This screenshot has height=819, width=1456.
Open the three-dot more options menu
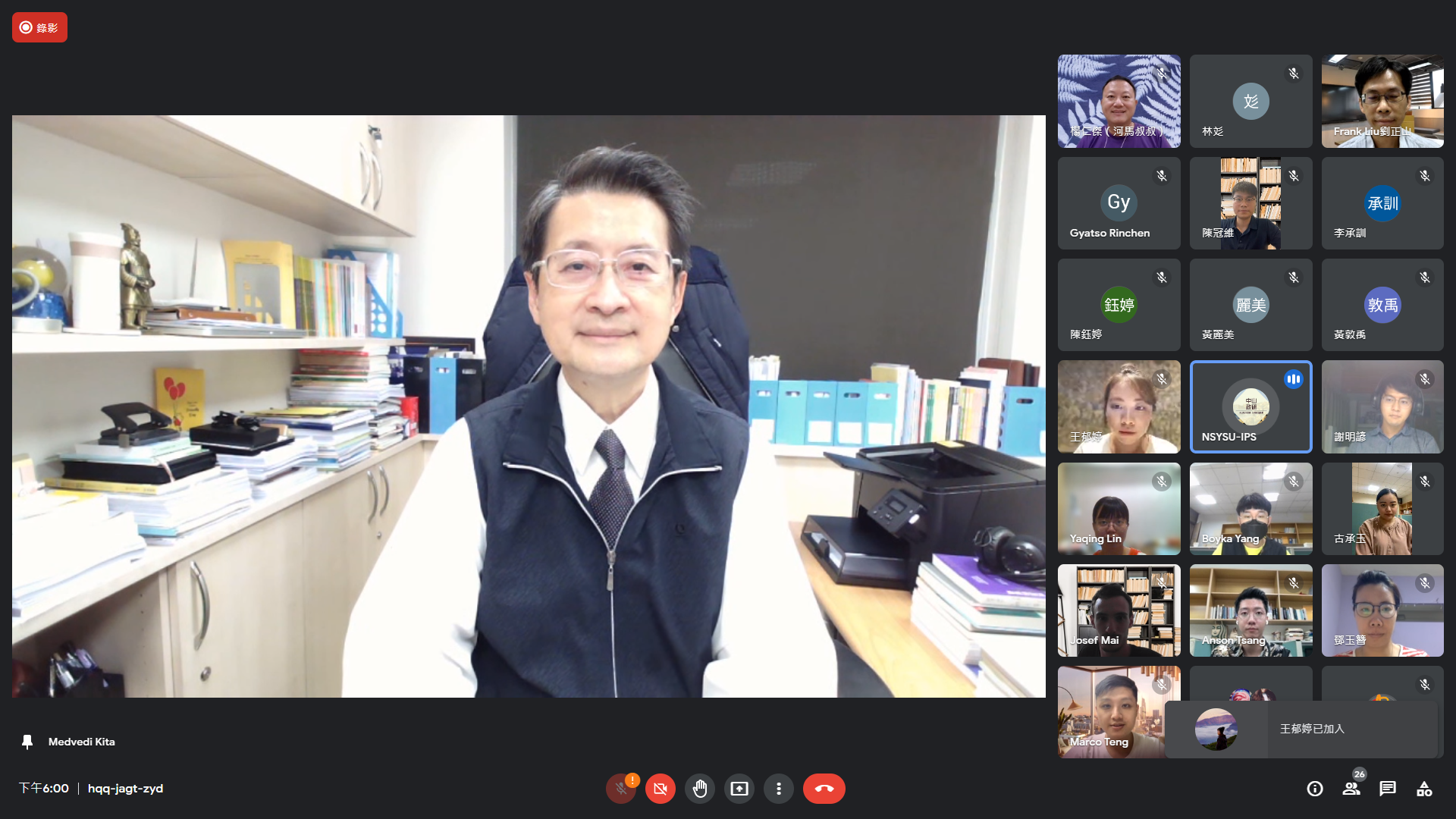click(x=779, y=789)
